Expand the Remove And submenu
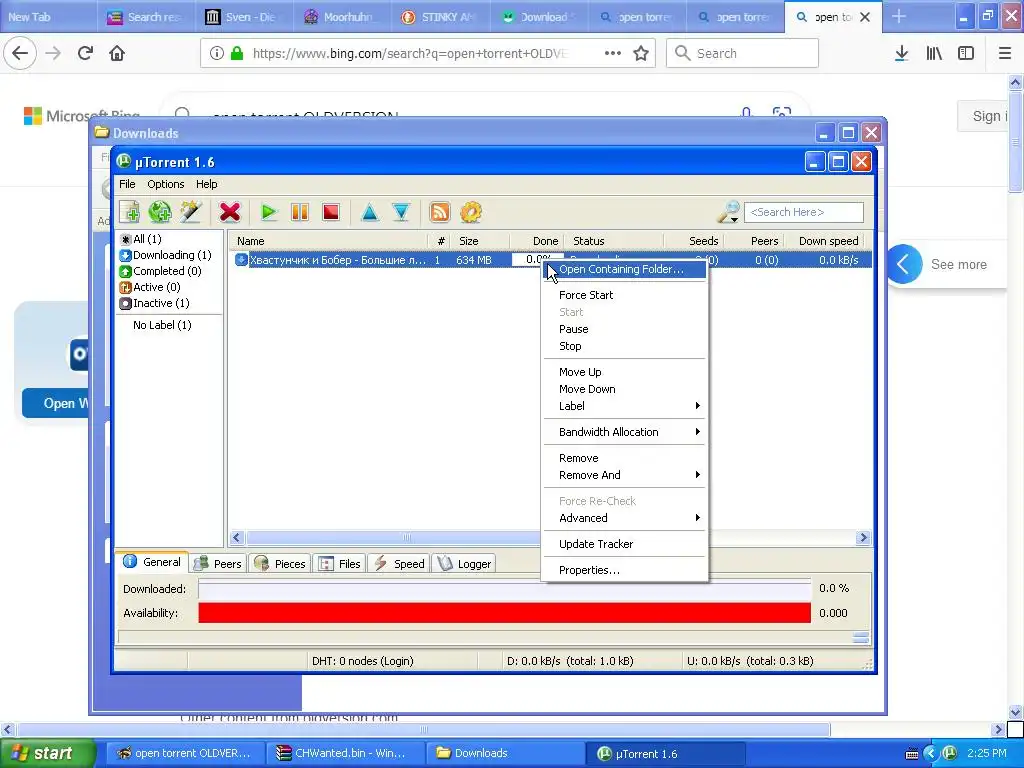1024x768 pixels. tap(625, 475)
